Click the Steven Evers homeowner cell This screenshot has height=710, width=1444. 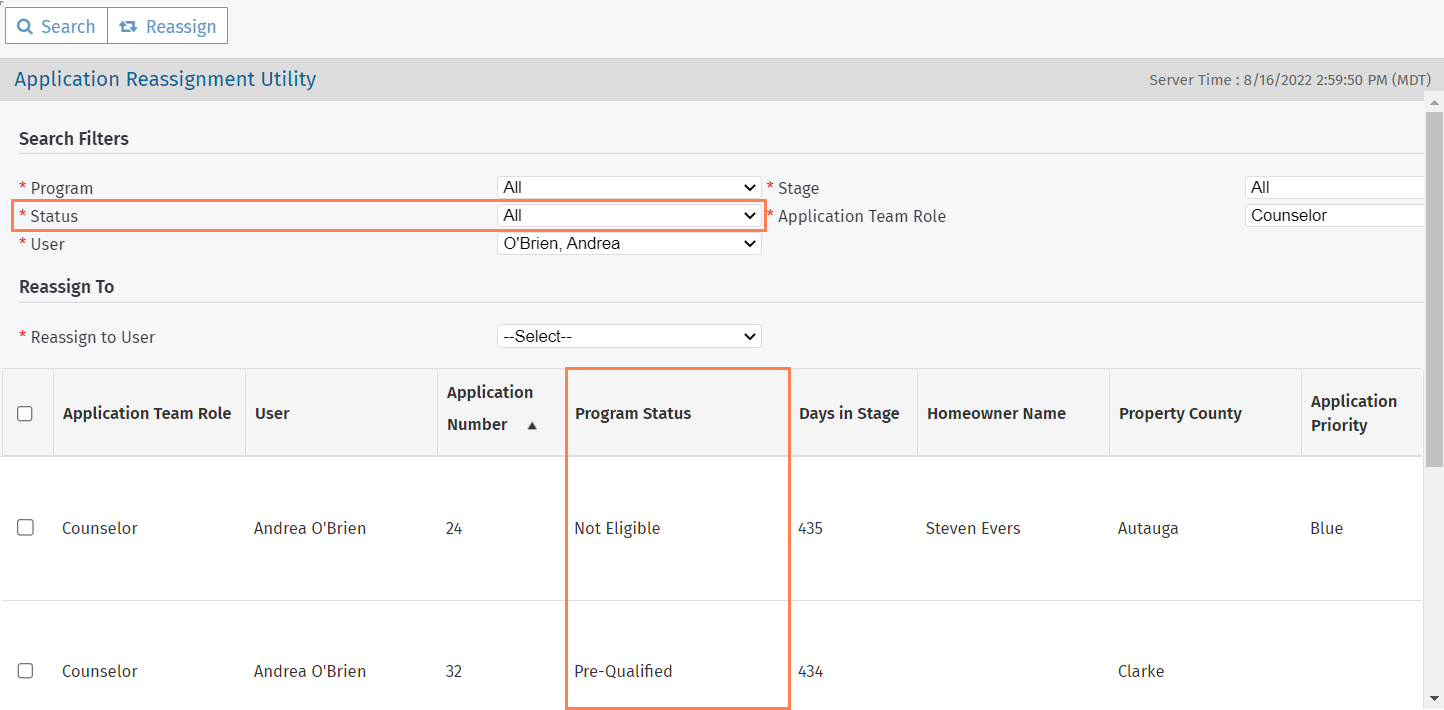pyautogui.click(x=973, y=528)
